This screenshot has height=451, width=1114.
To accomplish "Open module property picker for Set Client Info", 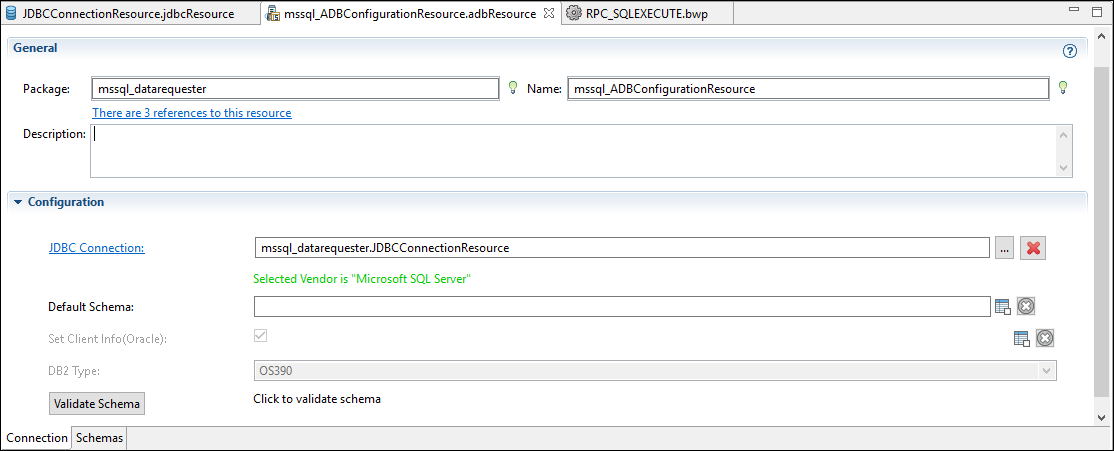I will tap(1022, 338).
